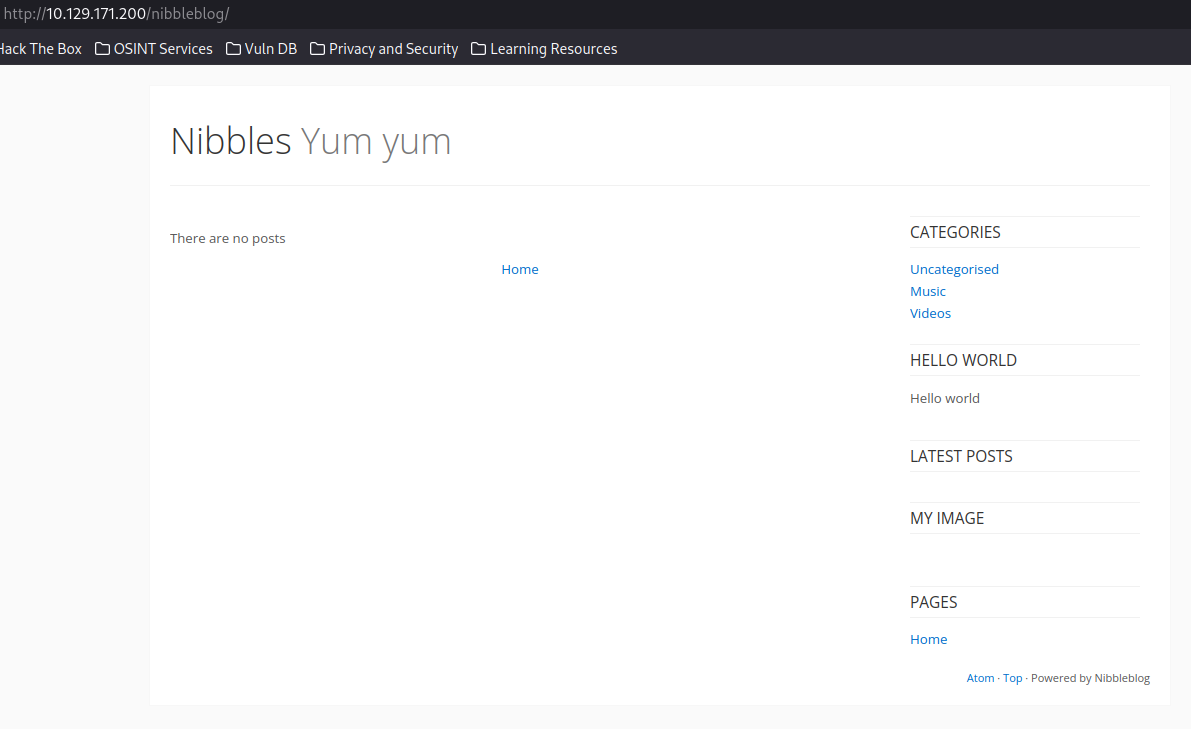
Task: Click the 'There are no posts' message
Action: [x=227, y=238]
